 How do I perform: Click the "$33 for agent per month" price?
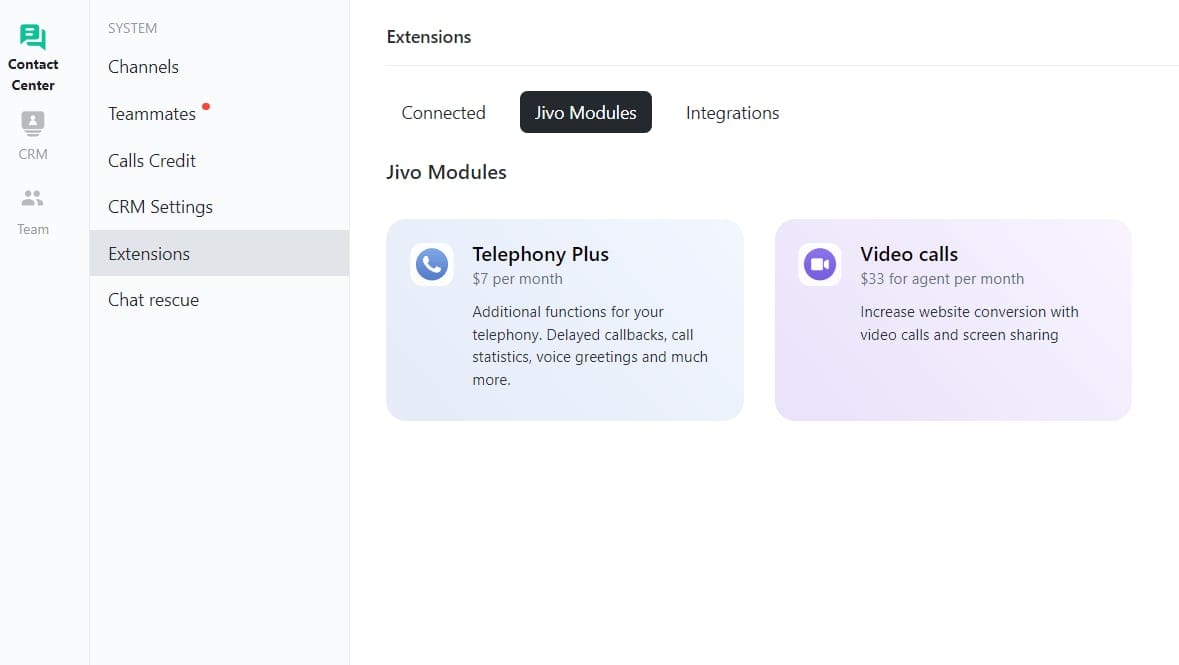click(942, 279)
